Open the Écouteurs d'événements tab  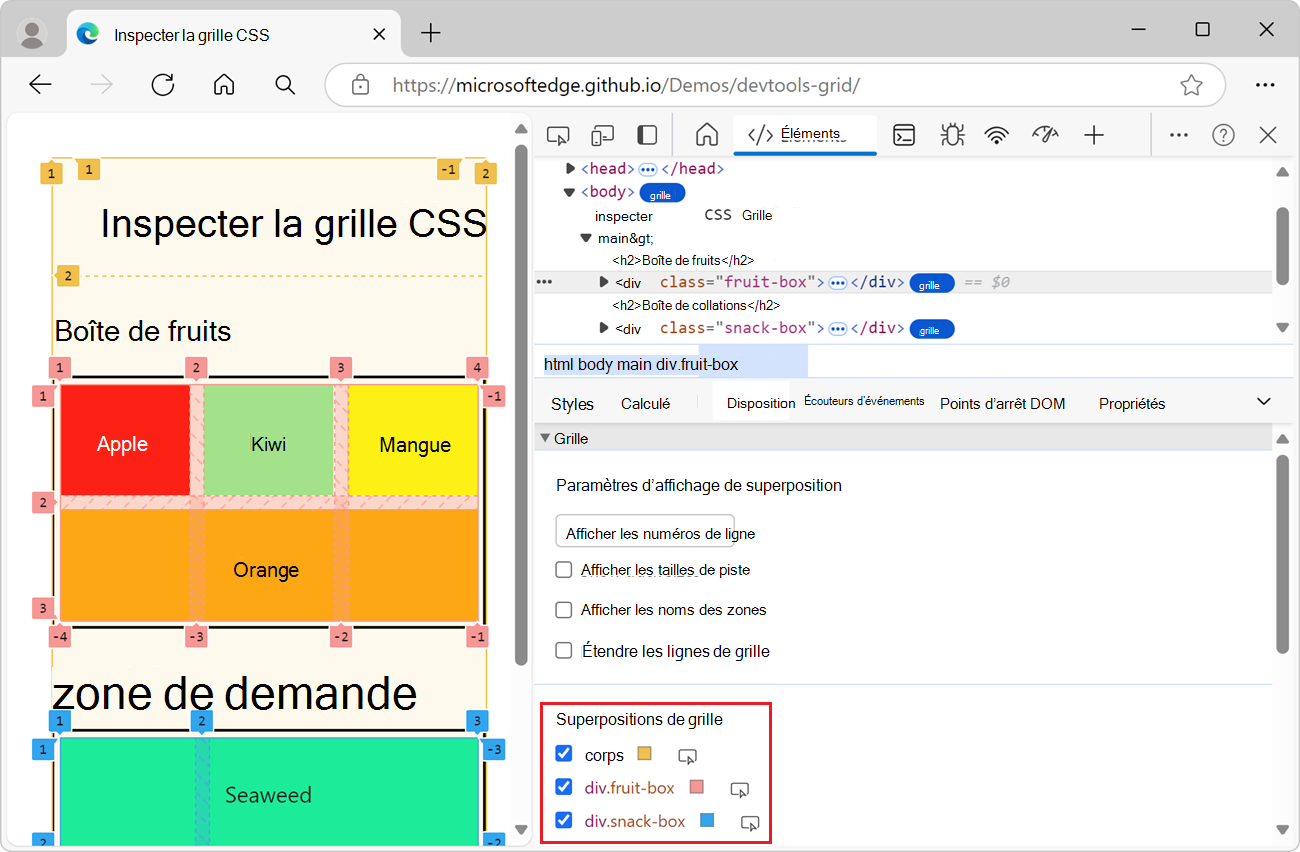[x=861, y=401]
